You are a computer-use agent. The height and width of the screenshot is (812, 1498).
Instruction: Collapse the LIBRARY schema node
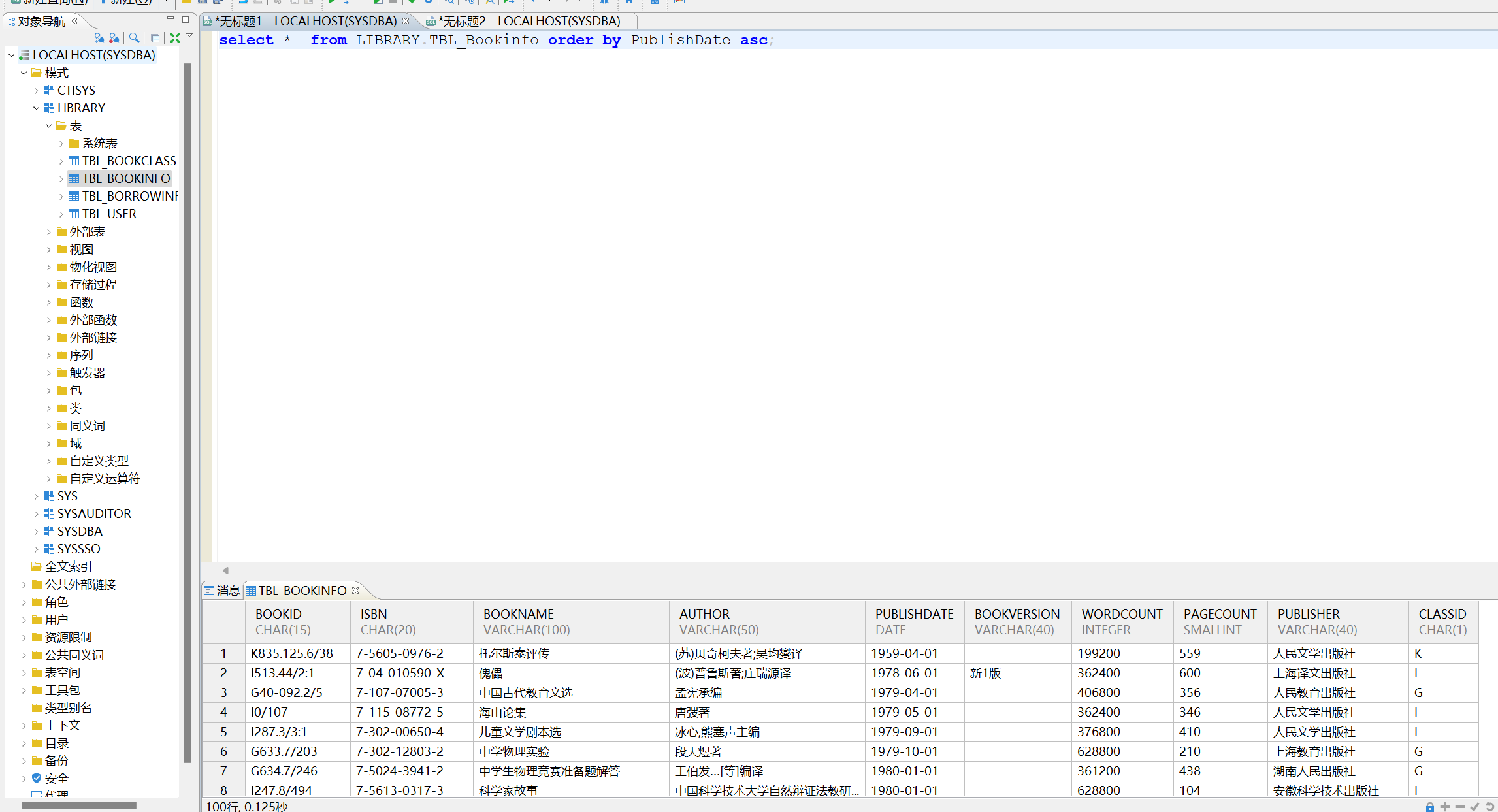(36, 108)
